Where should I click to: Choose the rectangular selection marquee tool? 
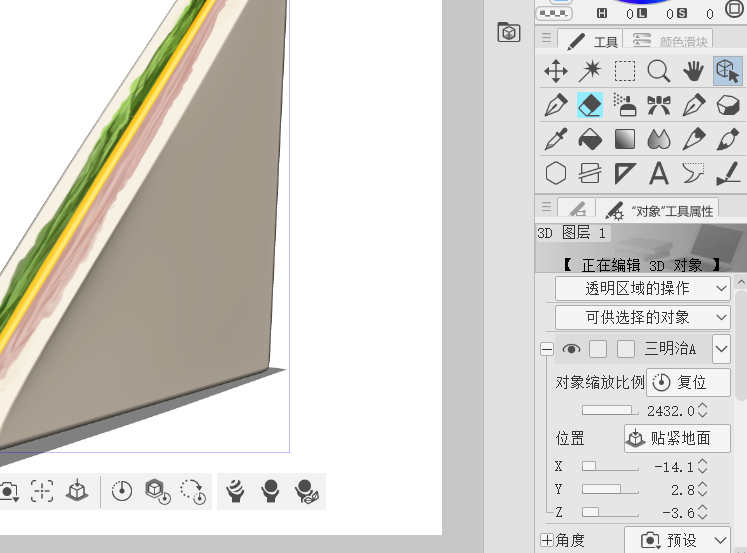tap(625, 71)
